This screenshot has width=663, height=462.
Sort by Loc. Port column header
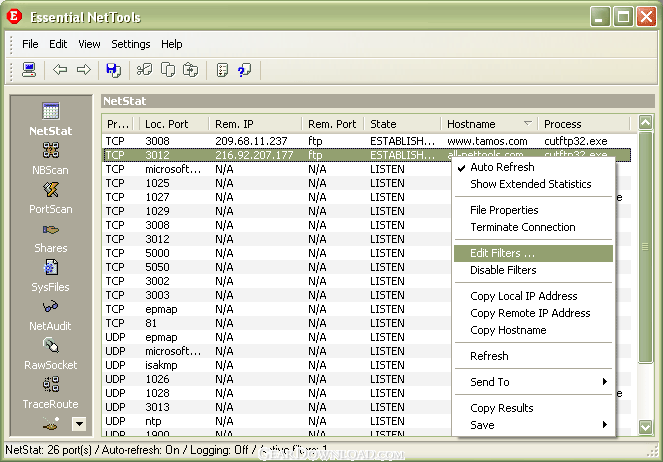173,124
